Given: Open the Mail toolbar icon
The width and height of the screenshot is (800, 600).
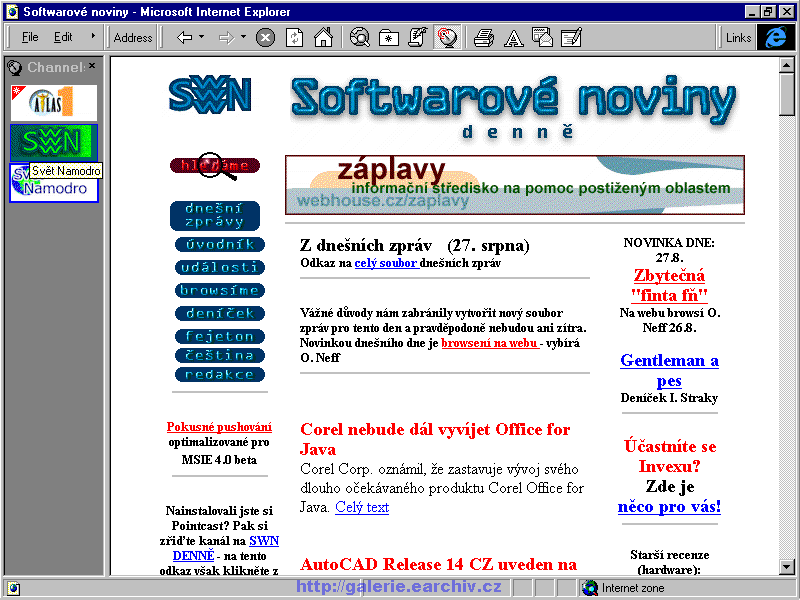Looking at the screenshot, I should click(542, 38).
